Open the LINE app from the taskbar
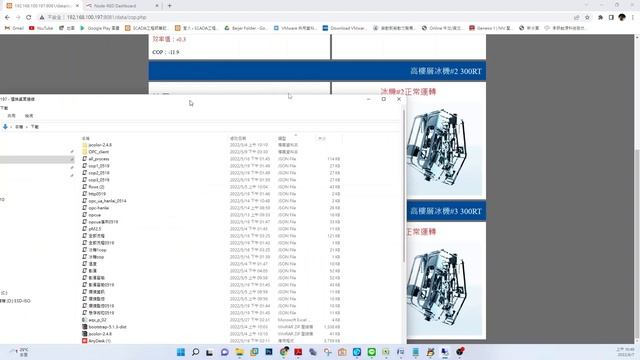640x360 pixels. [x=371, y=352]
